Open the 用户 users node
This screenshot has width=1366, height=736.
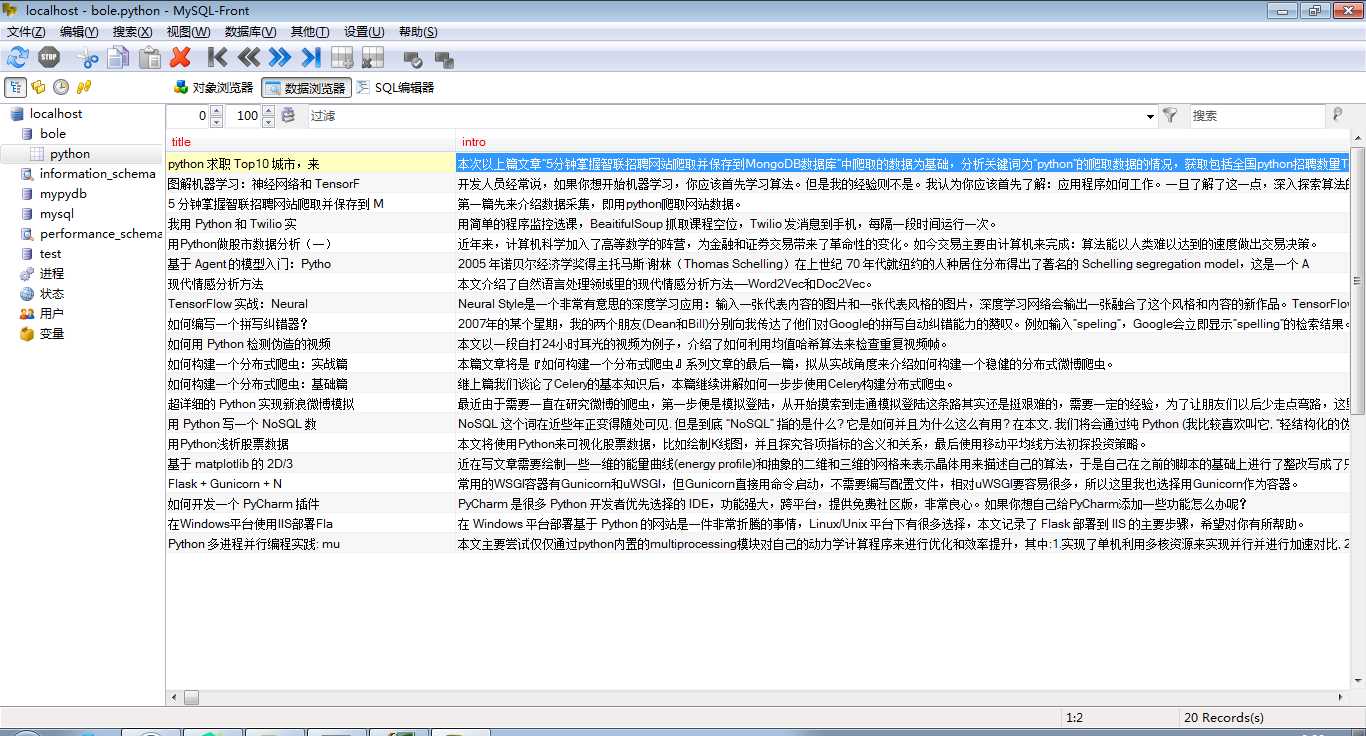click(51, 314)
